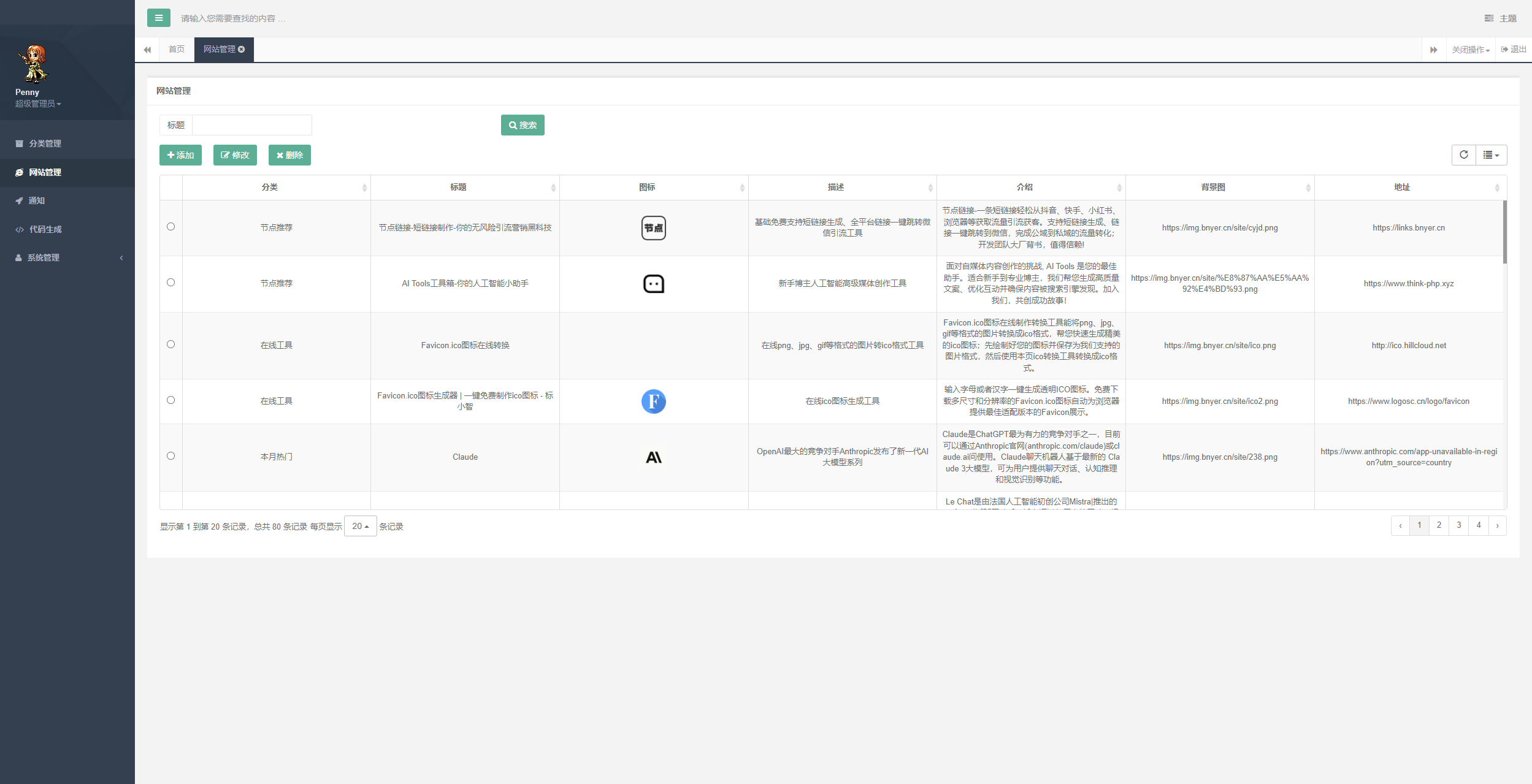
Task: Select radio for AI Tools工具箱 row
Action: 170,283
